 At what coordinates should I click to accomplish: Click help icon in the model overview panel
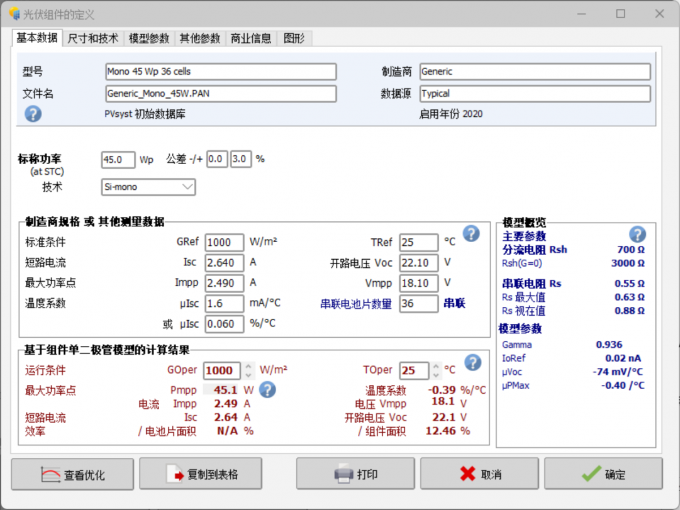click(638, 235)
